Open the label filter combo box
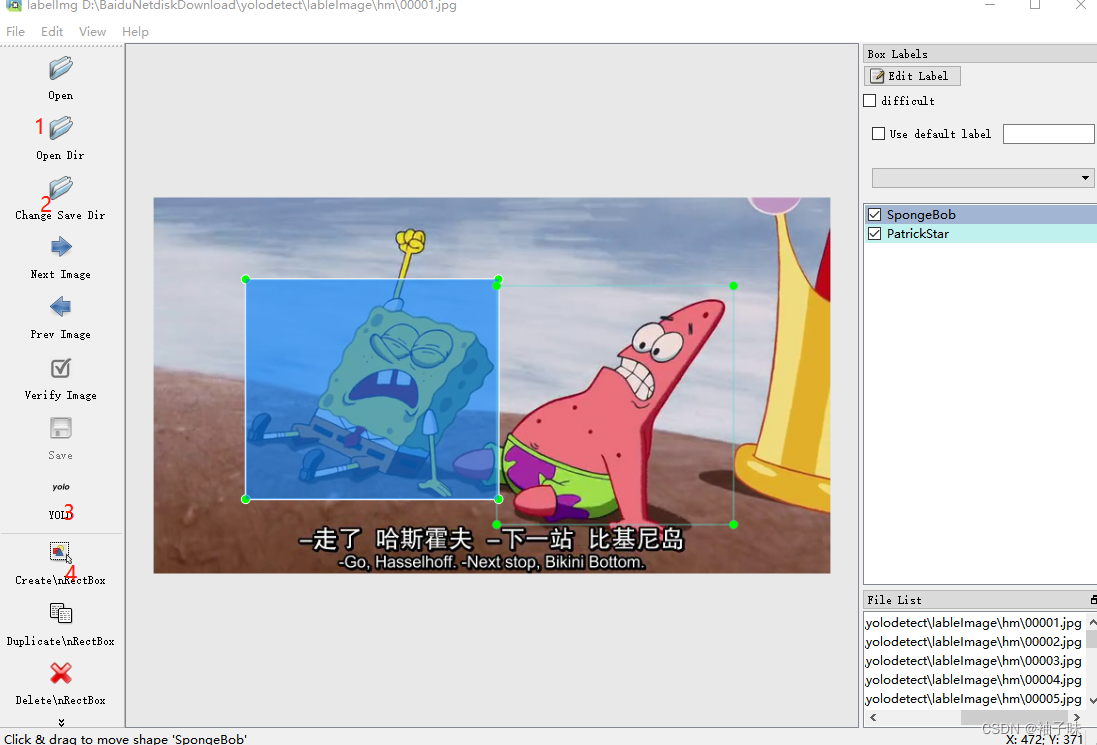Screen dimensions: 1097x745 982,178
